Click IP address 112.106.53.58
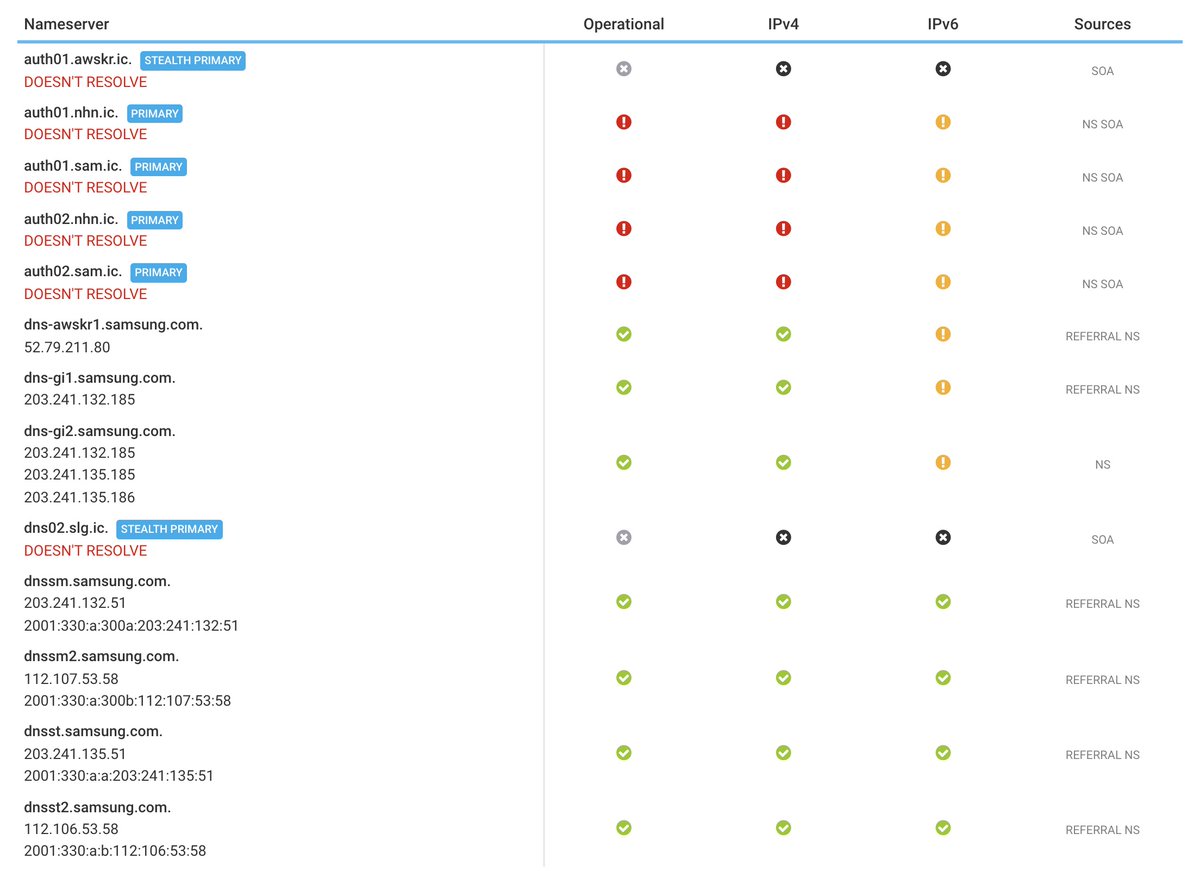This screenshot has width=1200, height=871. [71, 829]
